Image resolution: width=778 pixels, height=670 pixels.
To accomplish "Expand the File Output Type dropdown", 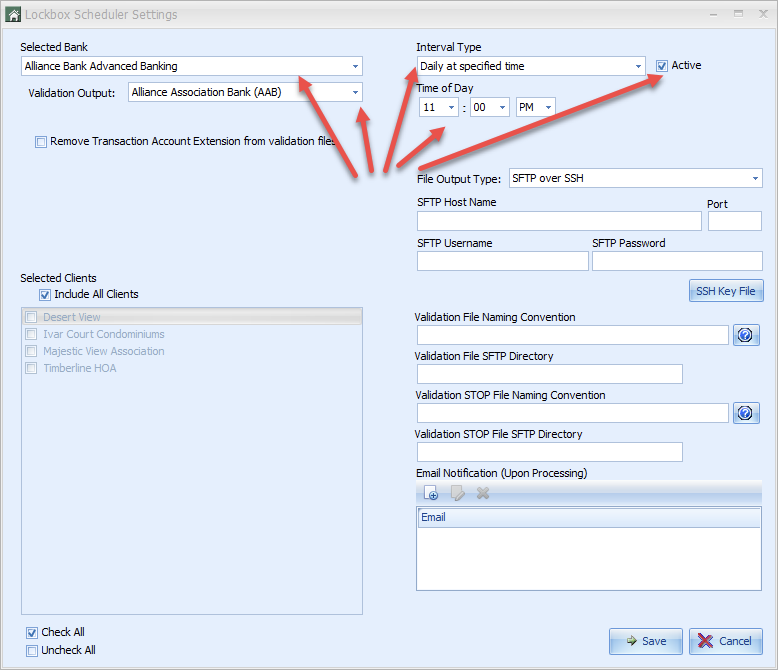I will point(755,179).
